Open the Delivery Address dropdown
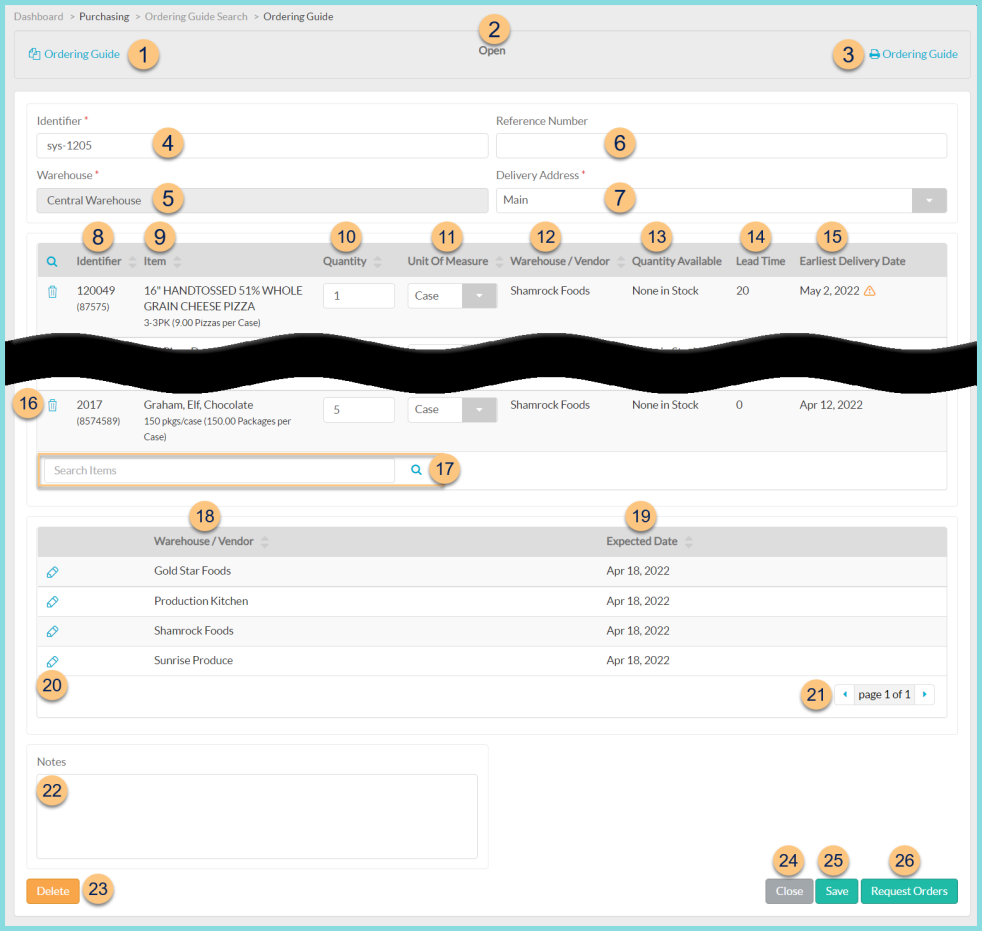Viewport: 982px width, 931px height. coord(929,199)
